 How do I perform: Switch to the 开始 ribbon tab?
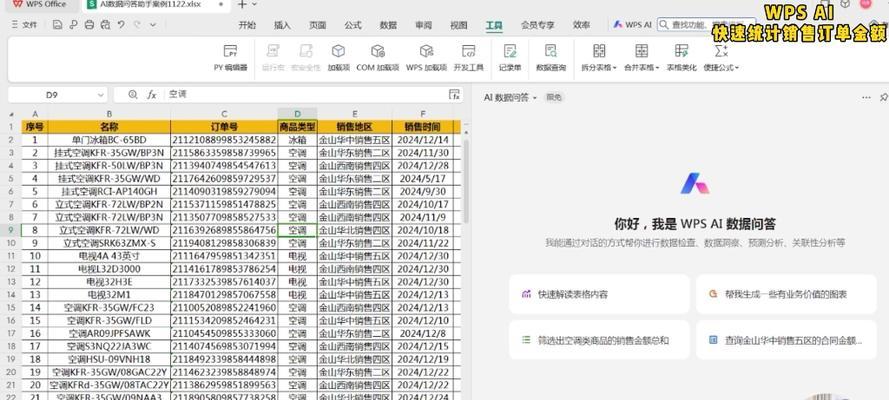(x=247, y=25)
